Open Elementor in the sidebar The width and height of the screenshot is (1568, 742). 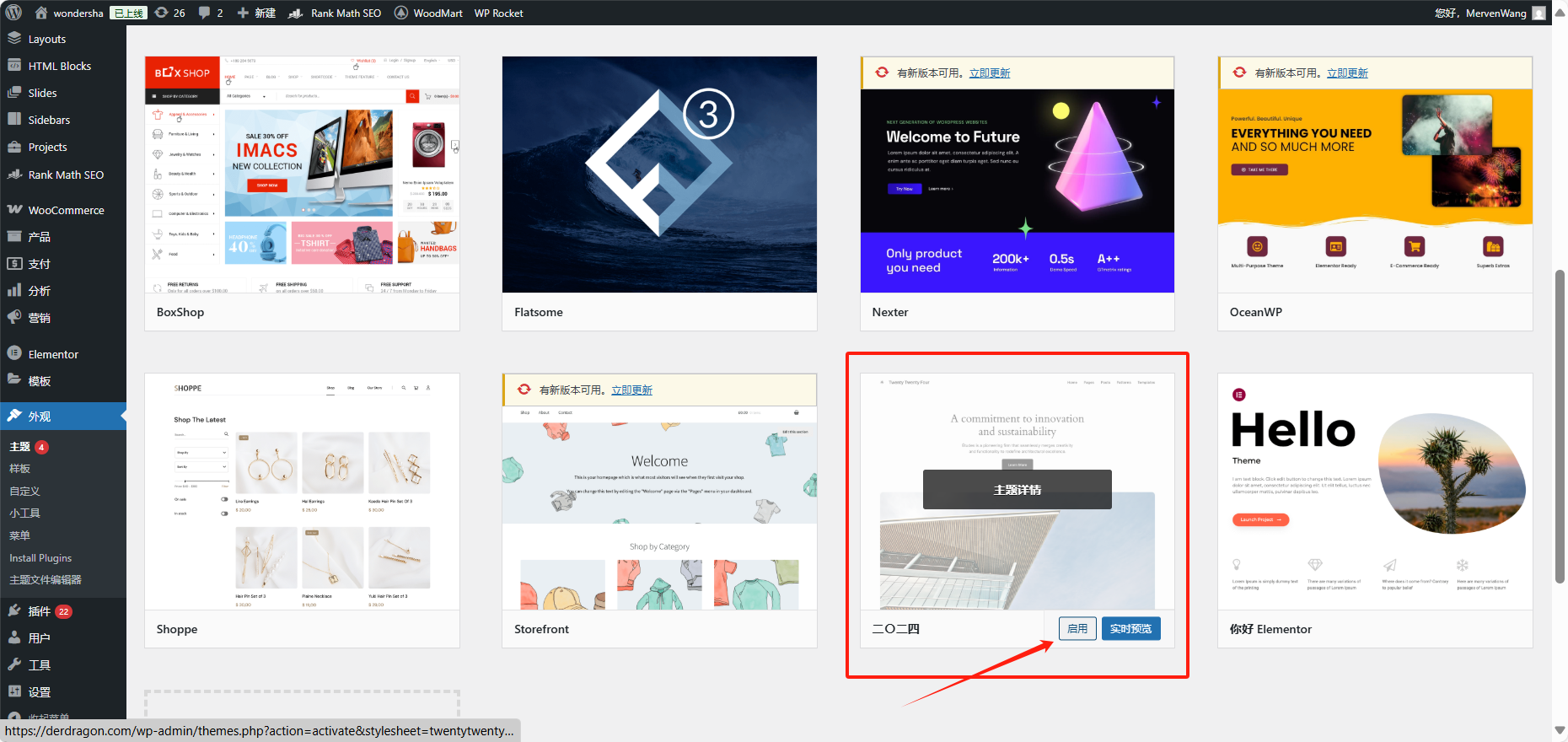point(53,354)
